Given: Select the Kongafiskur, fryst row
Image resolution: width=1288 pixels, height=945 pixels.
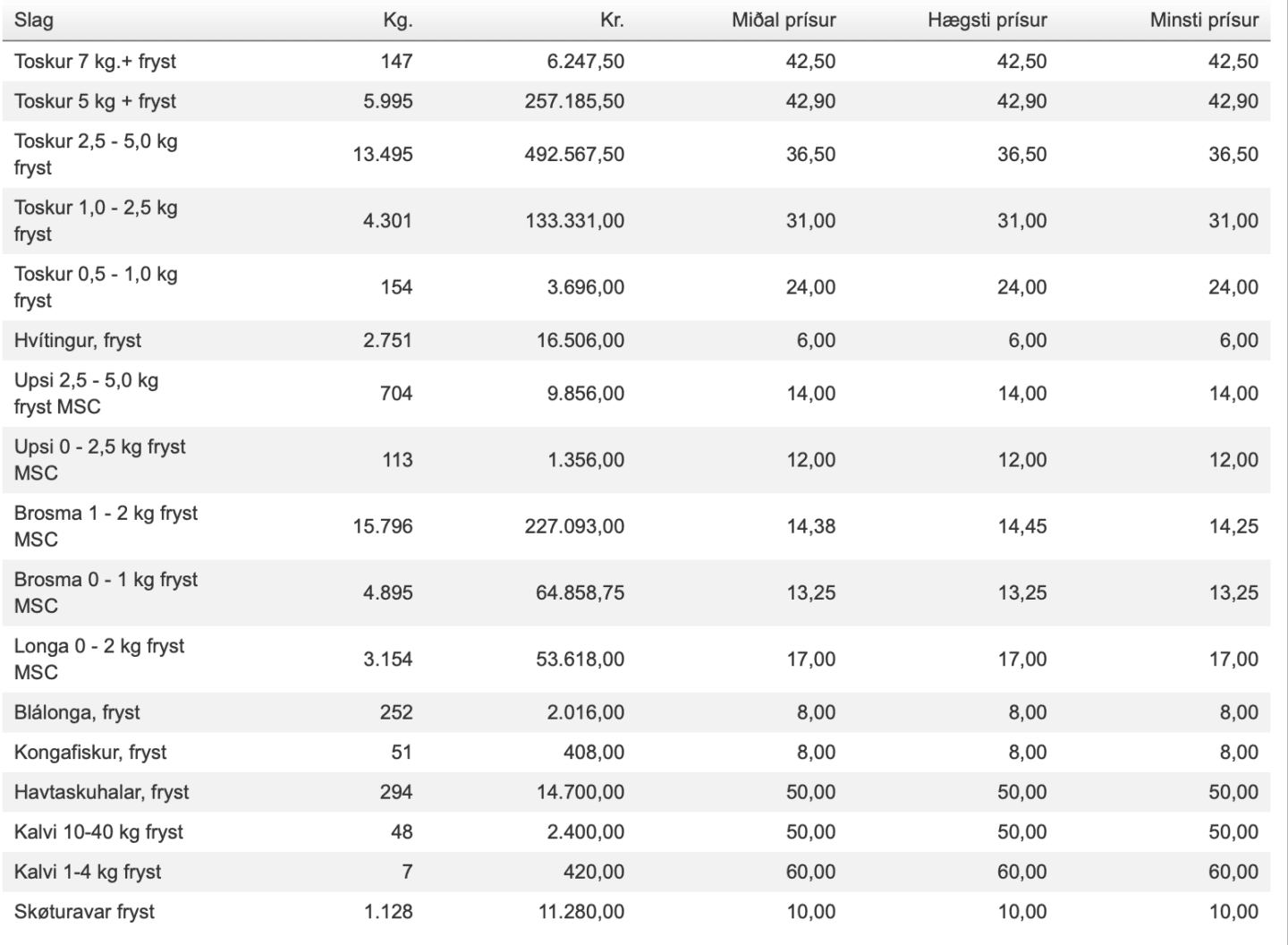Looking at the screenshot, I should [636, 753].
